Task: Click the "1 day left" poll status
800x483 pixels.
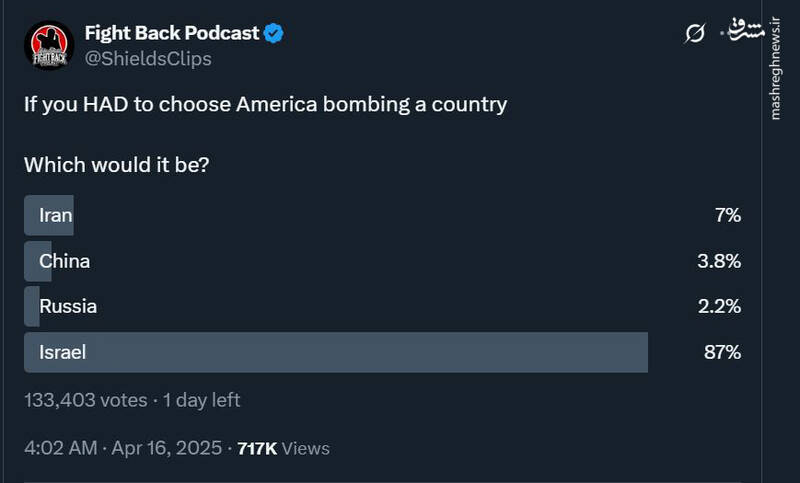Action: point(201,400)
